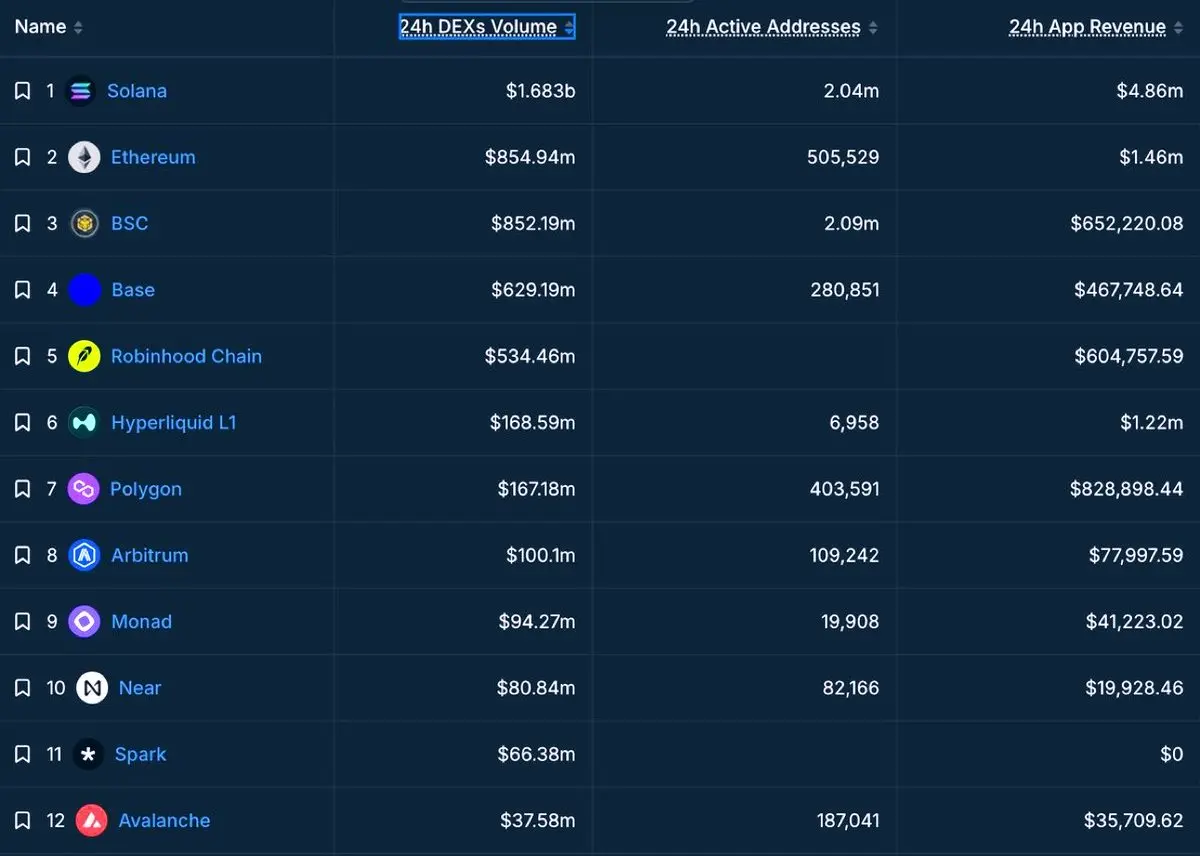
Task: Select Arbitrum's $100.1m volume value
Action: 539,555
